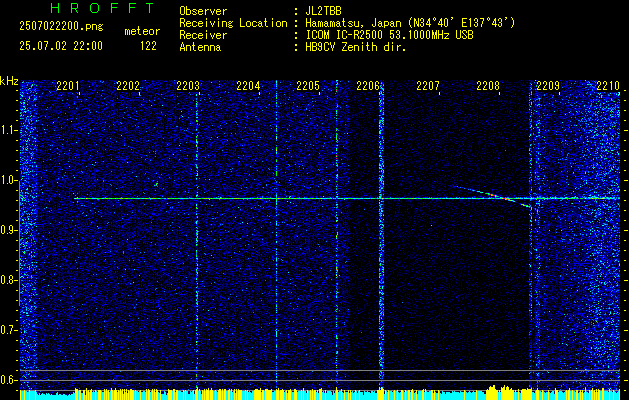Viewport: 629px width, 400px height.
Task: Click the kHz axis unit label
Action: (x=9, y=81)
